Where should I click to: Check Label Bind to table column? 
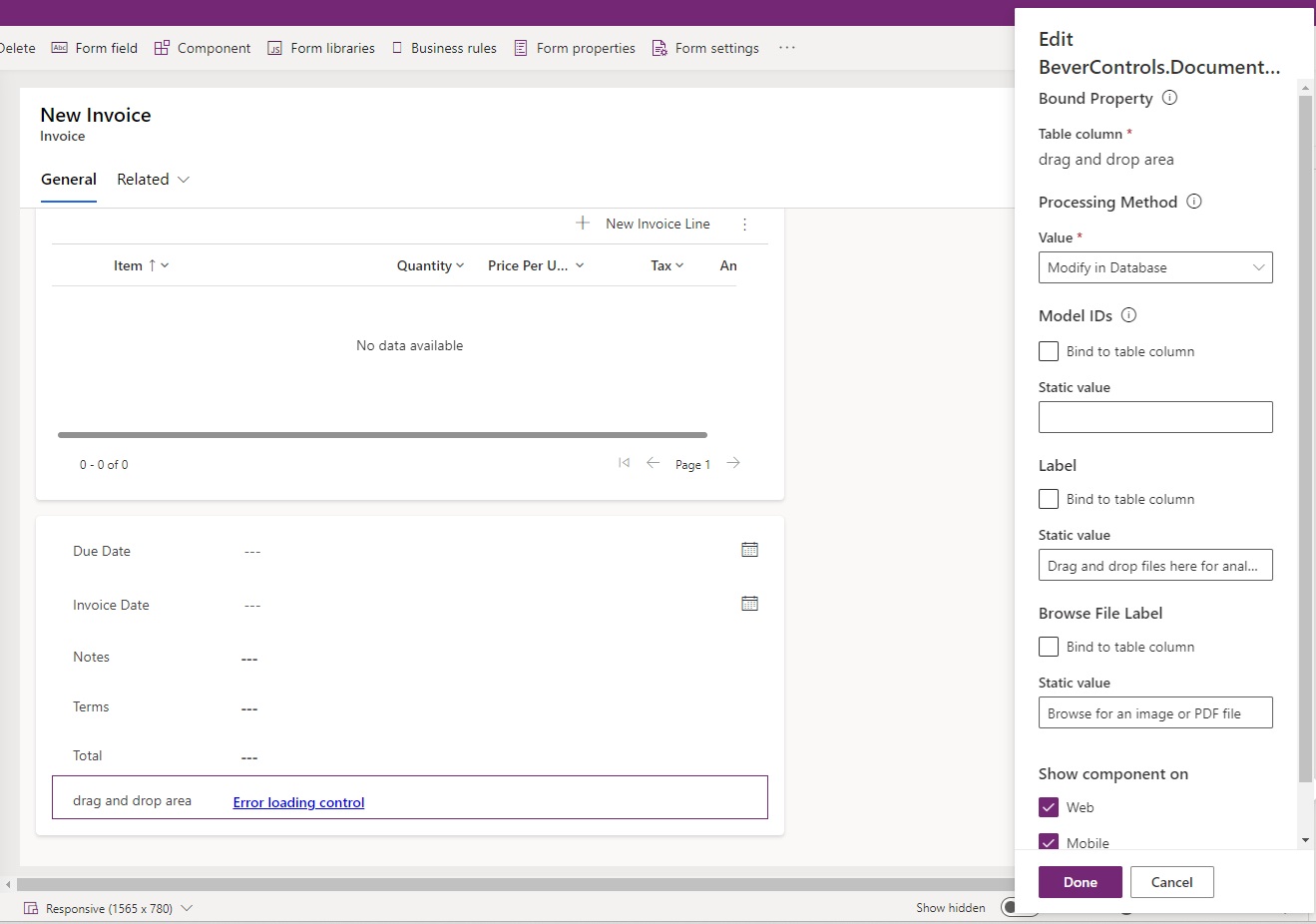point(1049,499)
